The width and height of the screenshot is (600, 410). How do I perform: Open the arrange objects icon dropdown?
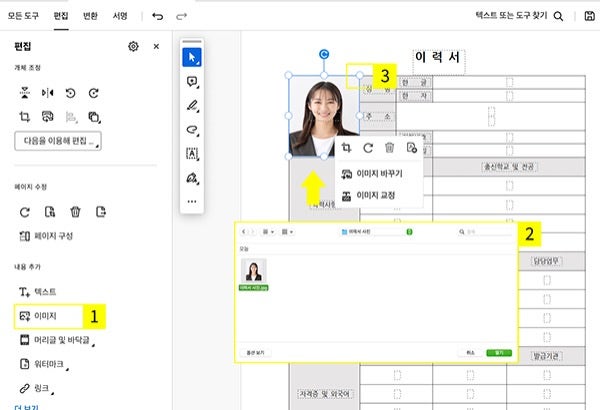tap(94, 117)
